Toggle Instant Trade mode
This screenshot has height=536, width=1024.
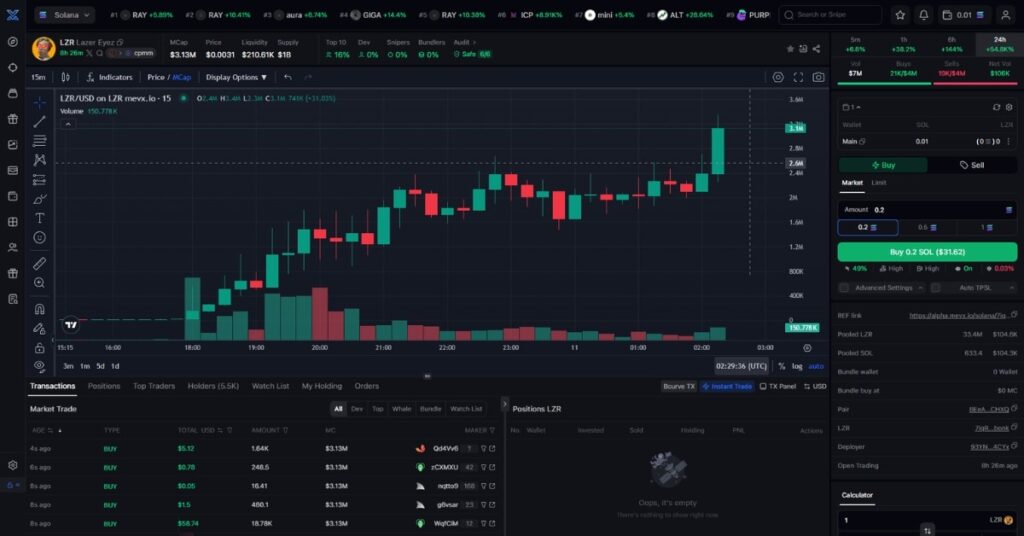[727, 386]
